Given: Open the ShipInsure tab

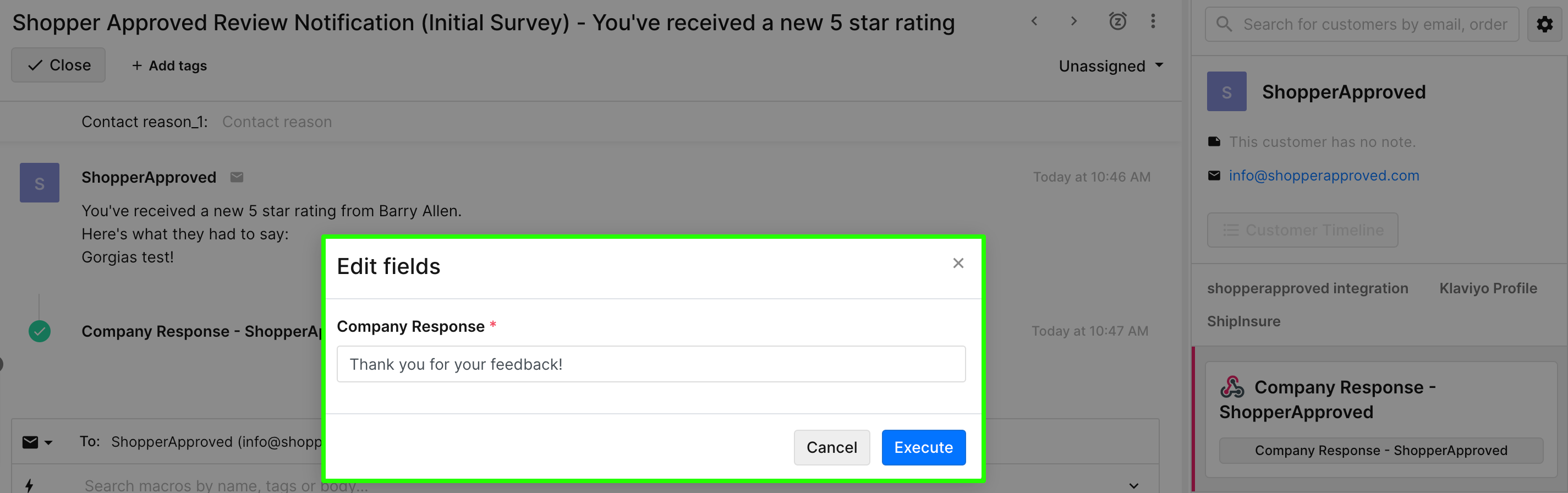Looking at the screenshot, I should tap(1243, 321).
